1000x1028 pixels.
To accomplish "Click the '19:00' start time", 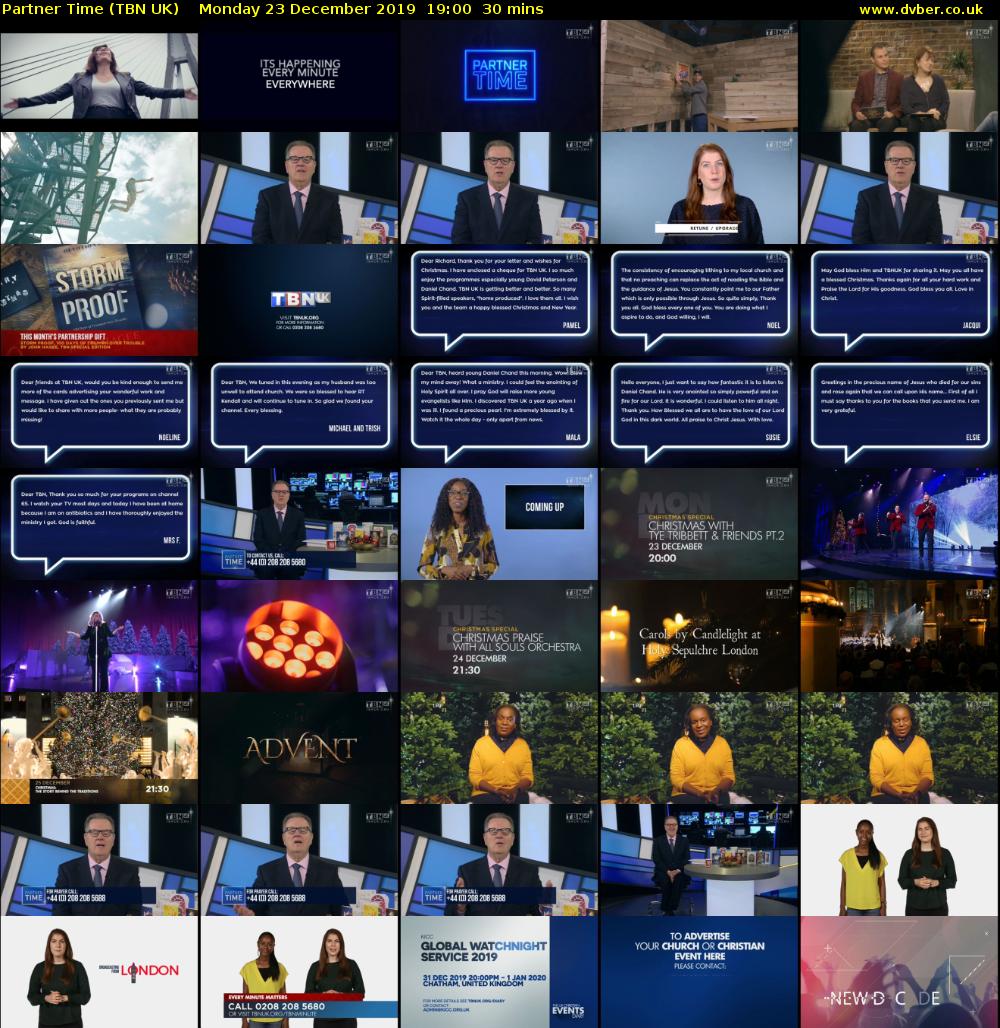I will (x=449, y=9).
